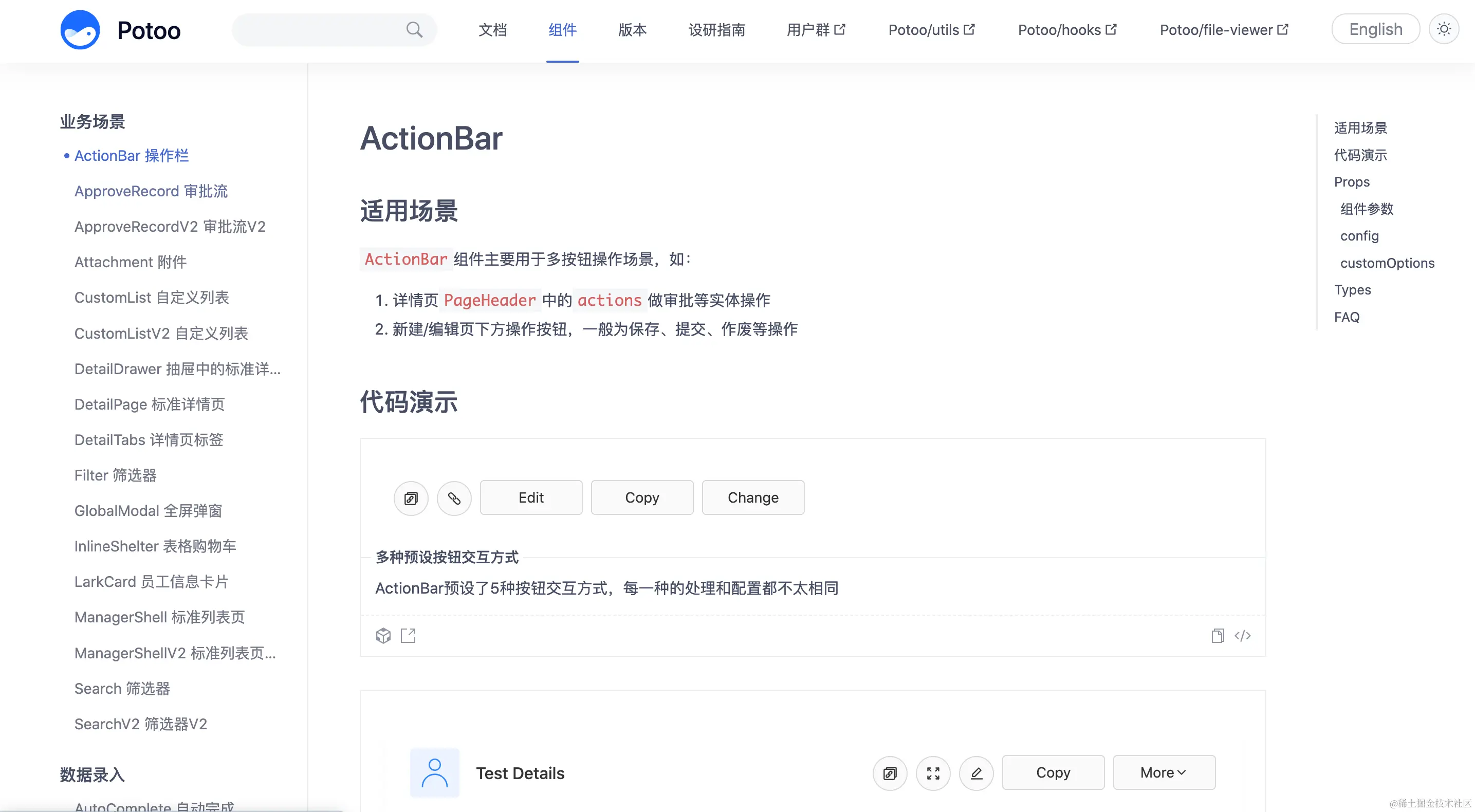Open the 设研指南 nav tab

pyautogui.click(x=716, y=30)
